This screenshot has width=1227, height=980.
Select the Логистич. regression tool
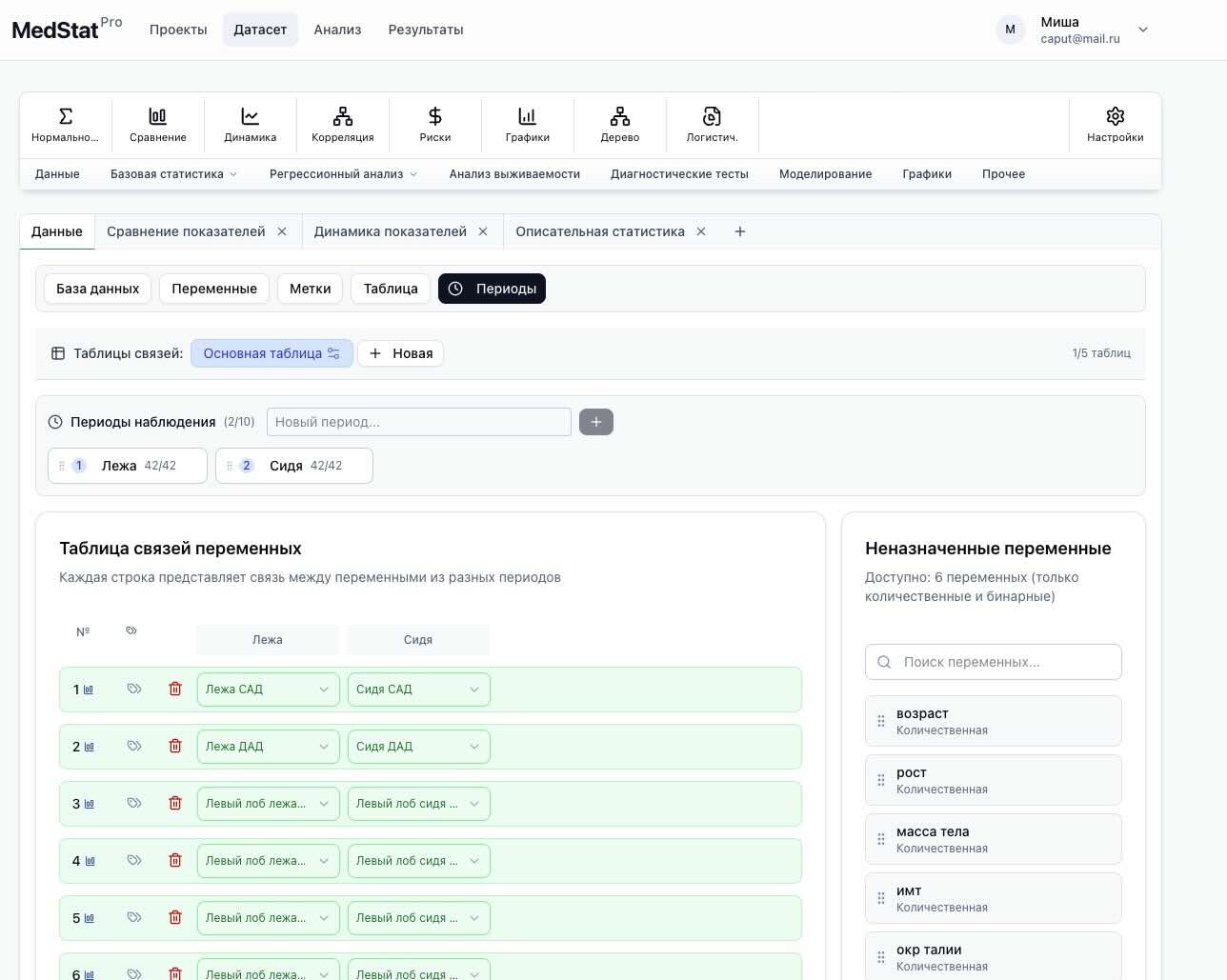click(x=712, y=124)
